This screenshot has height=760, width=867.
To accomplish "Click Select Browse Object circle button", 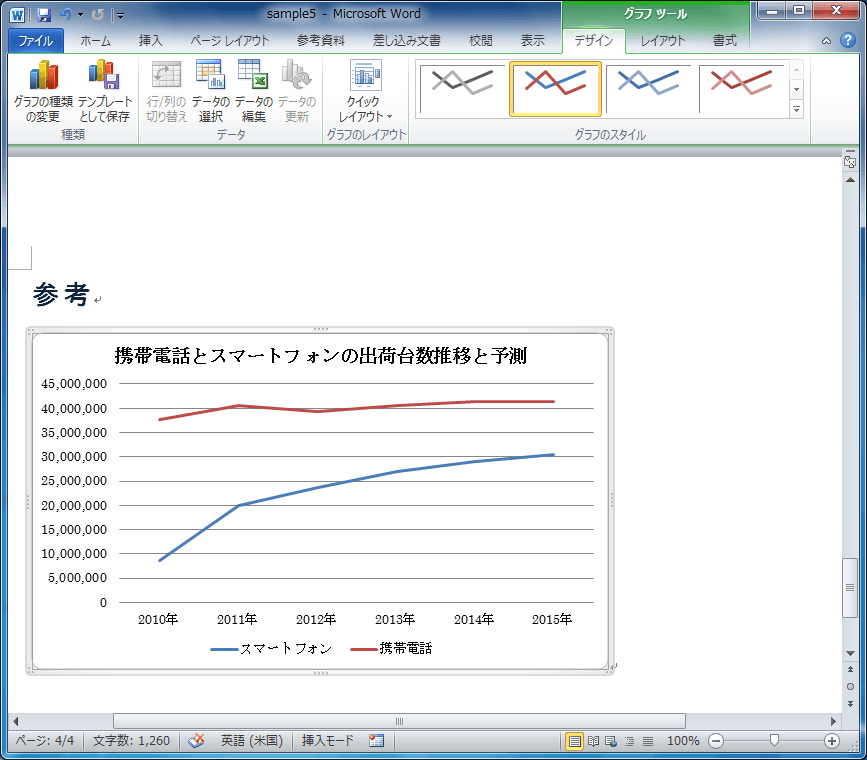I will [850, 686].
